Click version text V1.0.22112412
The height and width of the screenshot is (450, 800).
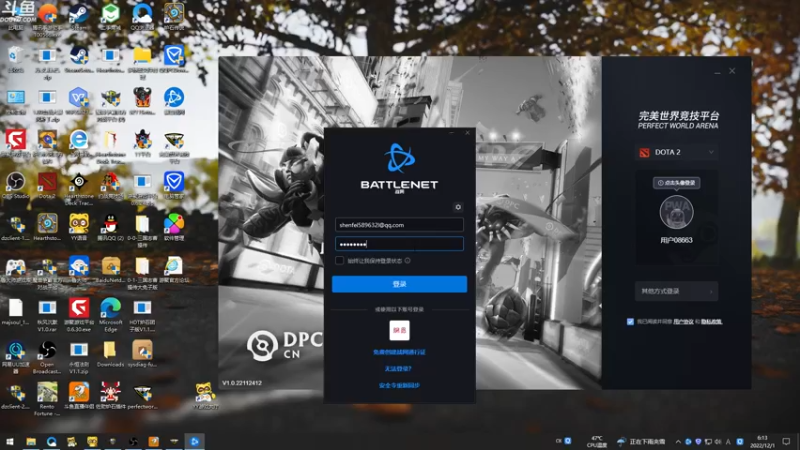tap(242, 383)
